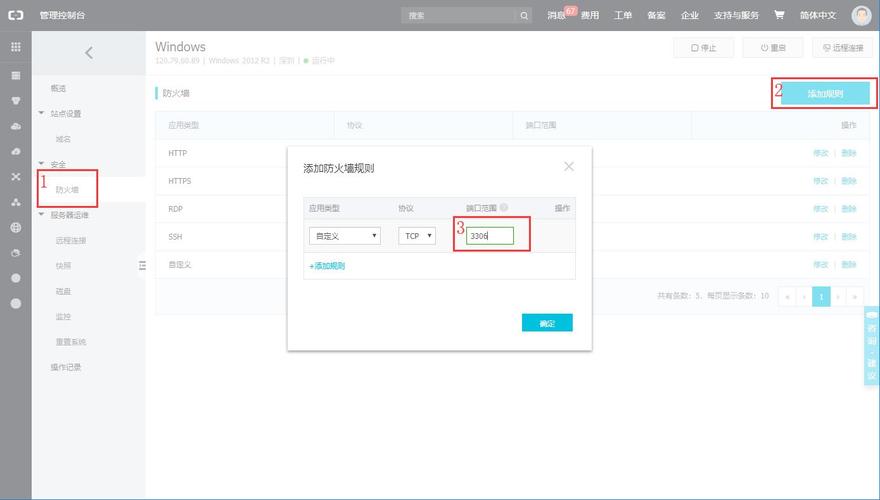Select 远程连接 in the sidebar
The image size is (880, 500).
coord(71,240)
